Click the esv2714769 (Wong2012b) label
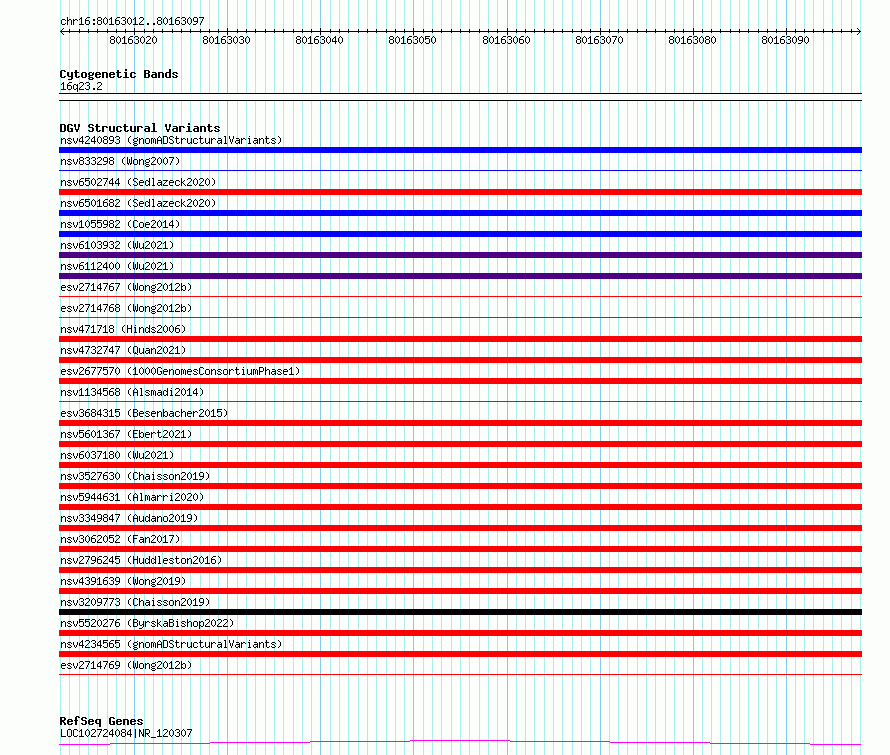Screen dimensions: 890x755 coord(126,665)
